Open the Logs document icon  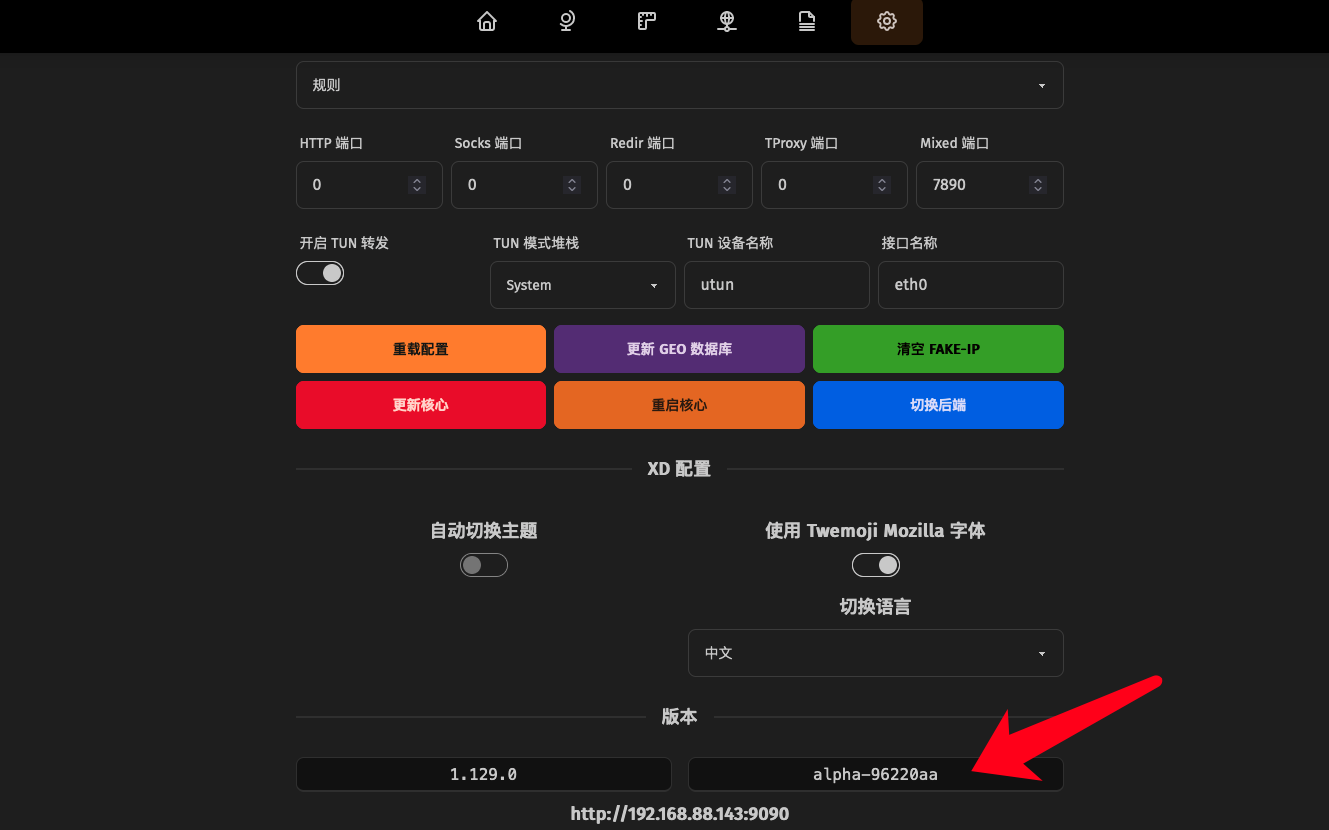pyautogui.click(x=807, y=21)
